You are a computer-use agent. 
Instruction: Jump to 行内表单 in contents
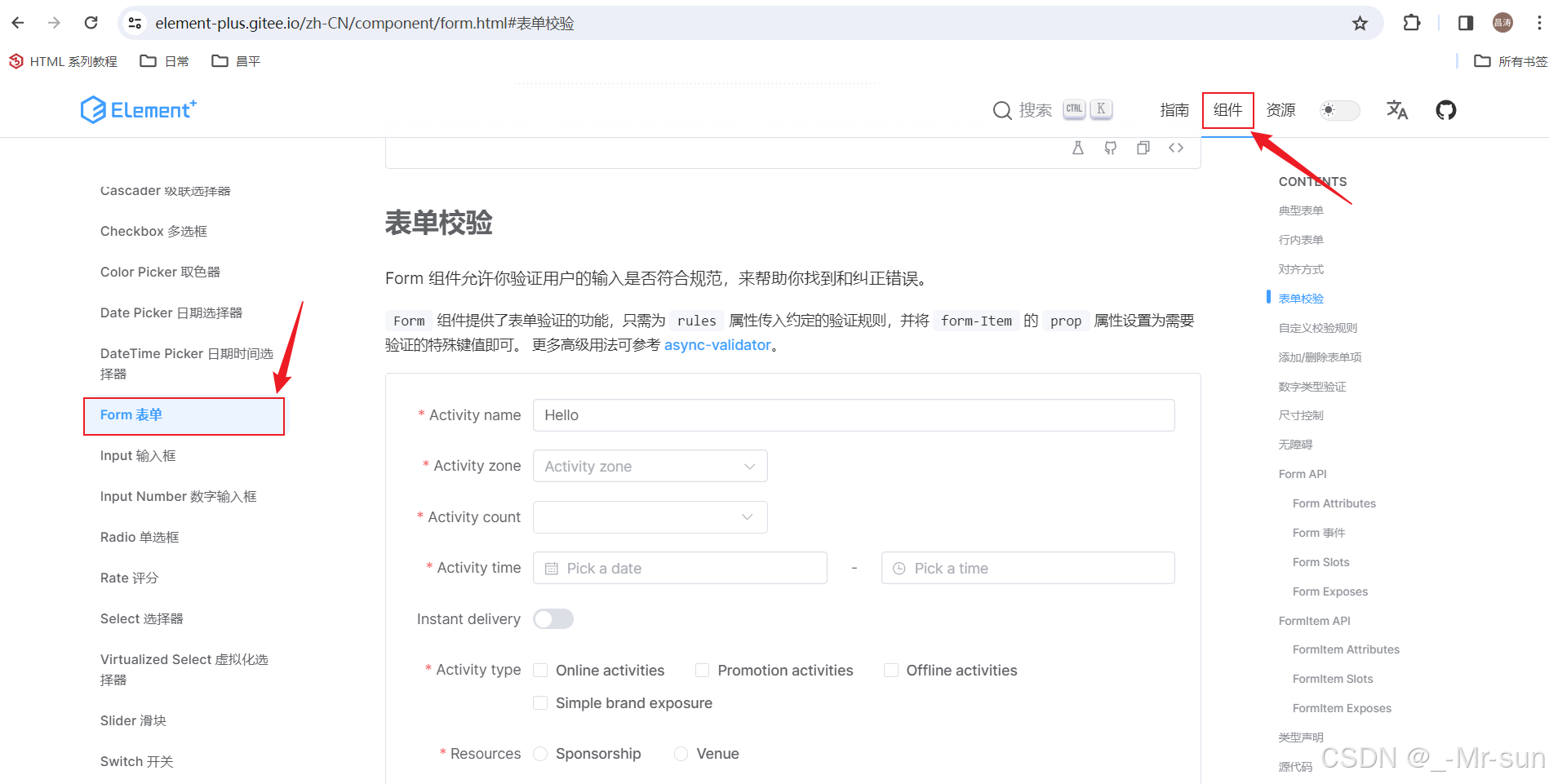[1301, 240]
